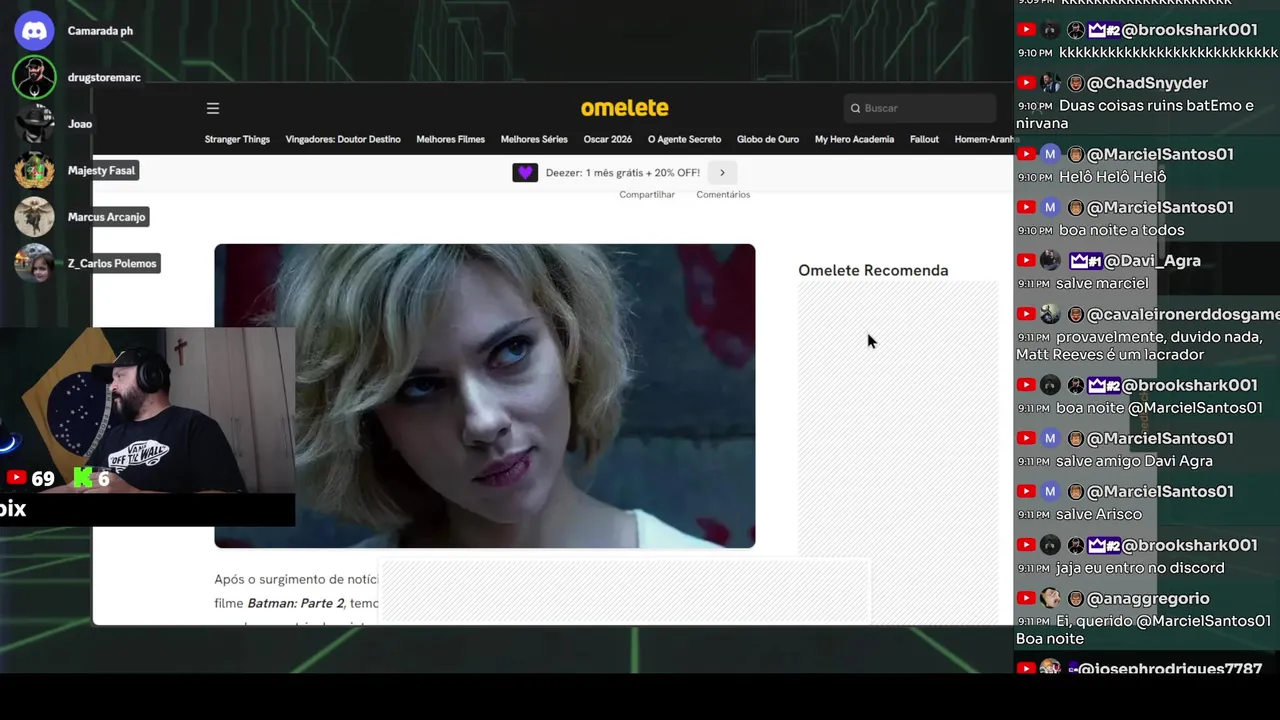1280x720 pixels.
Task: Click the Comentários link
Action: (x=723, y=194)
